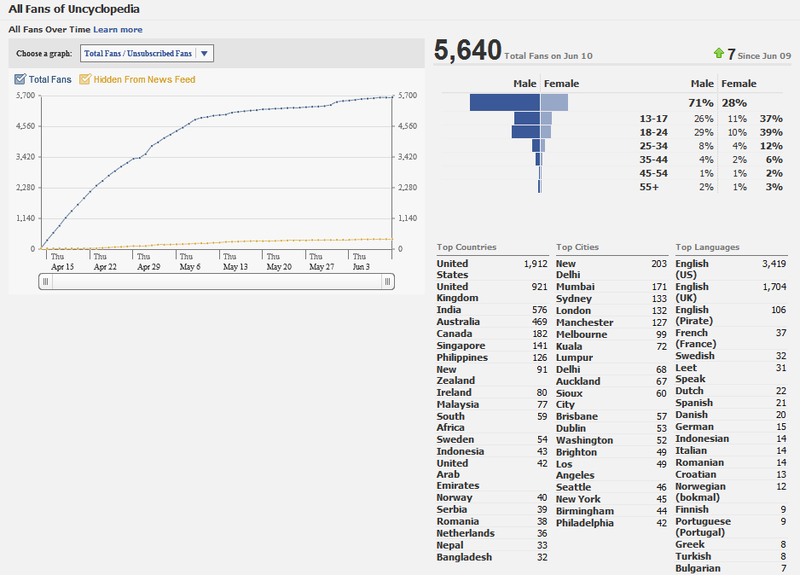Select the May 6 marker on the time axis

[x=190, y=262]
